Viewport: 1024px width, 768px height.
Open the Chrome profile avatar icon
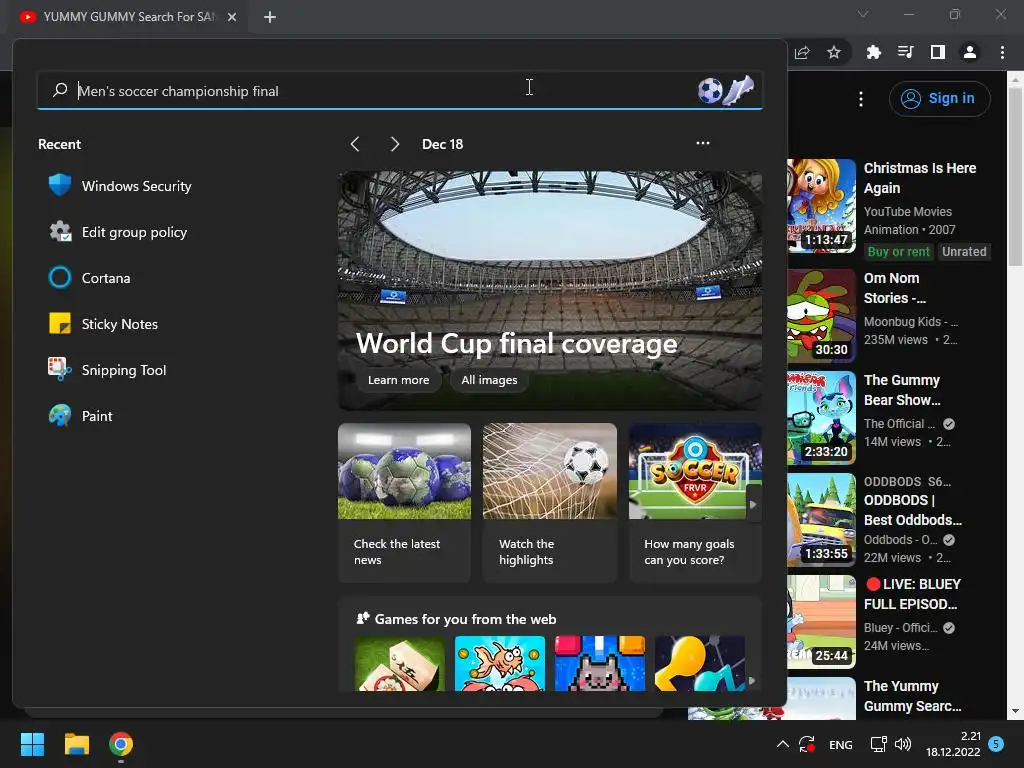[x=970, y=52]
